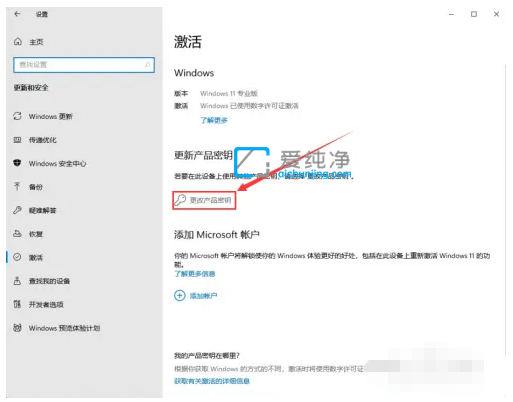
Task: Minimize the Settings window
Action: pyautogui.click(x=451, y=14)
